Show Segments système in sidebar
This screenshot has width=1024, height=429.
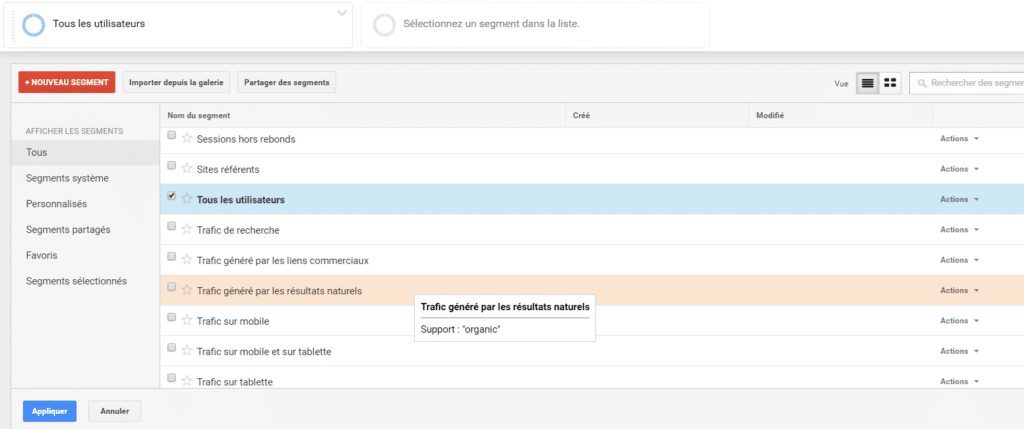click(67, 178)
